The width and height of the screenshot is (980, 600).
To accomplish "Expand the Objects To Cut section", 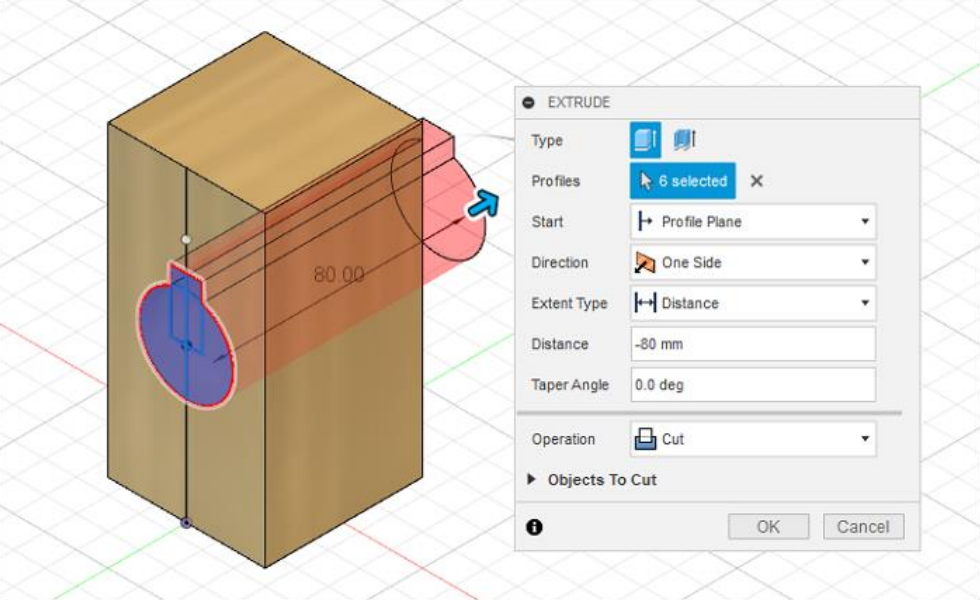I will pos(532,480).
